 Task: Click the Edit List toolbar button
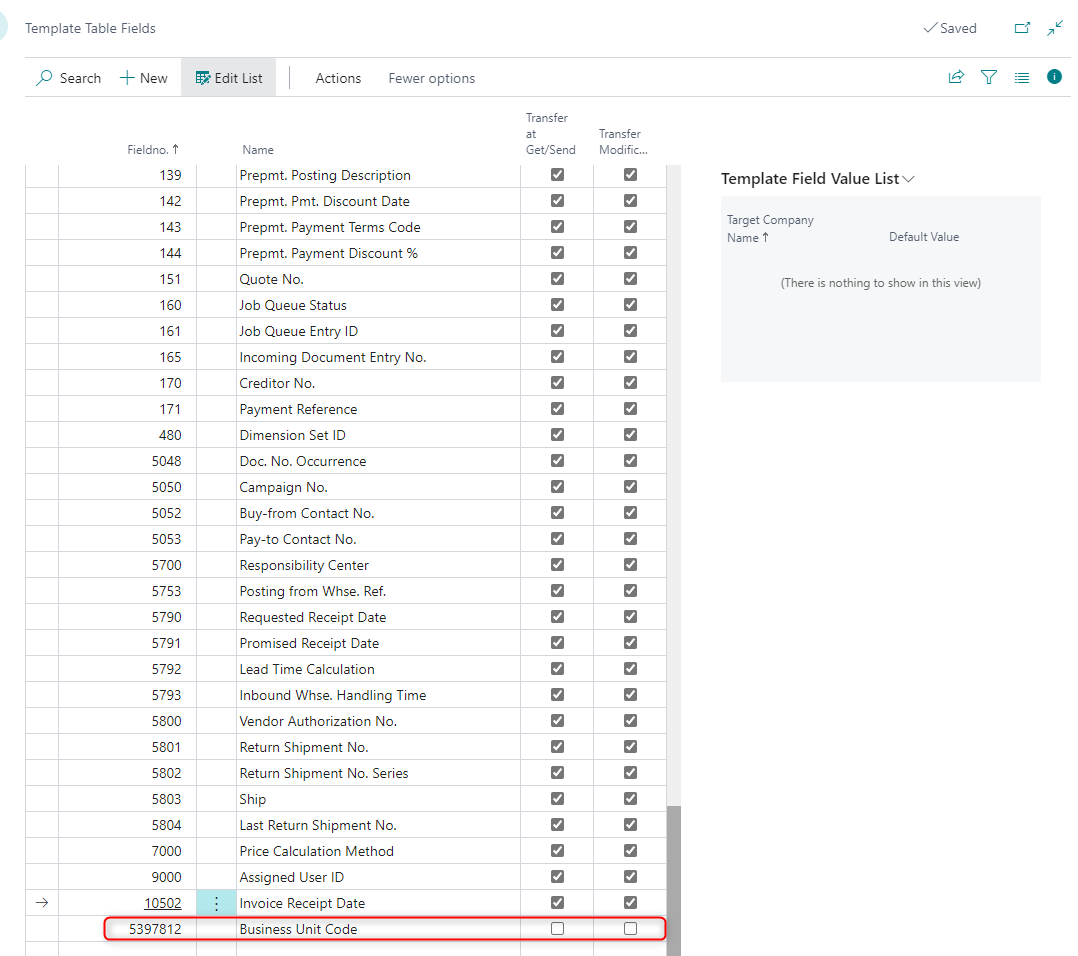[x=228, y=77]
